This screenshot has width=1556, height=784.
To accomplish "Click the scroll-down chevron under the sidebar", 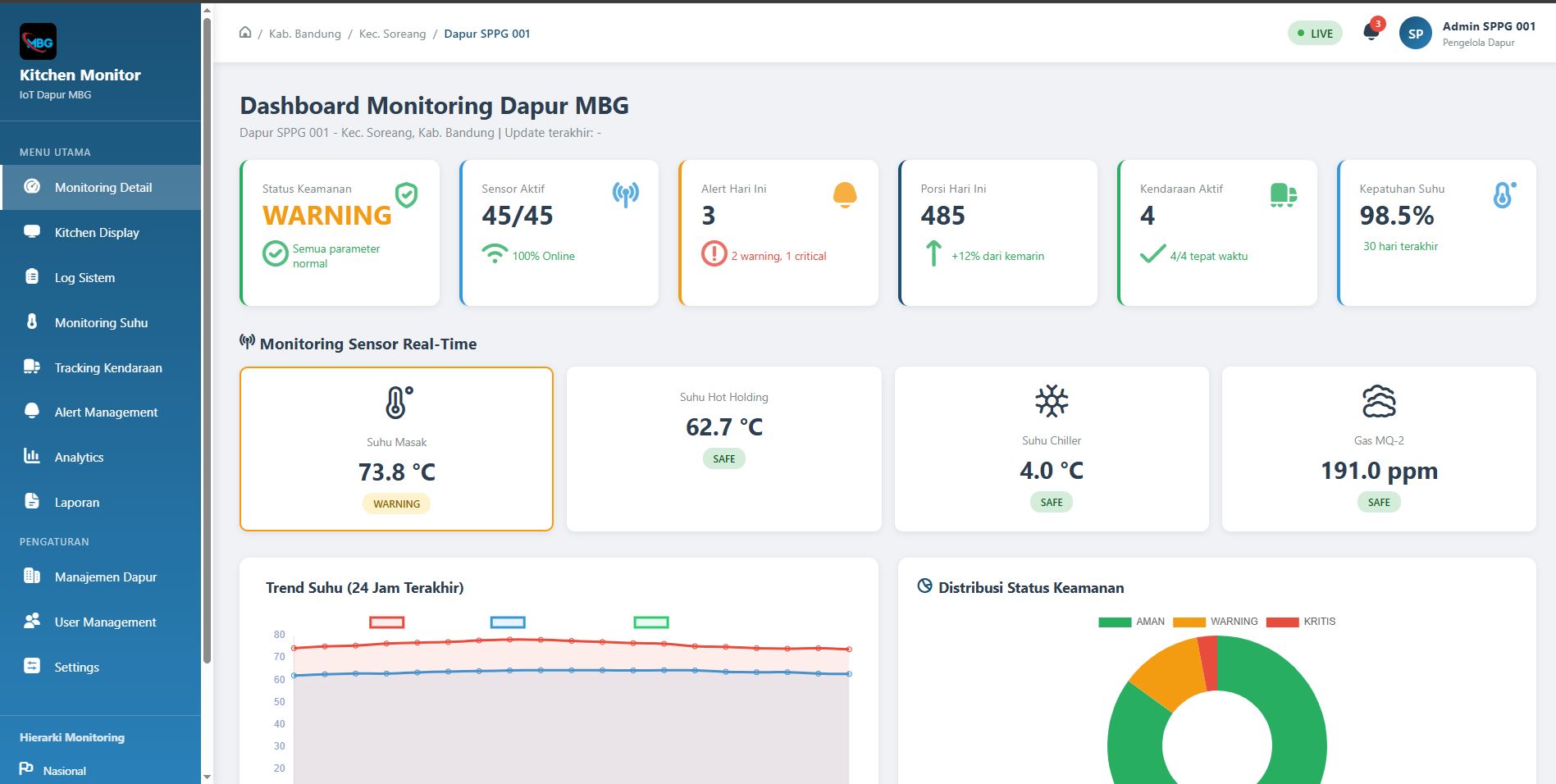I will [x=207, y=776].
